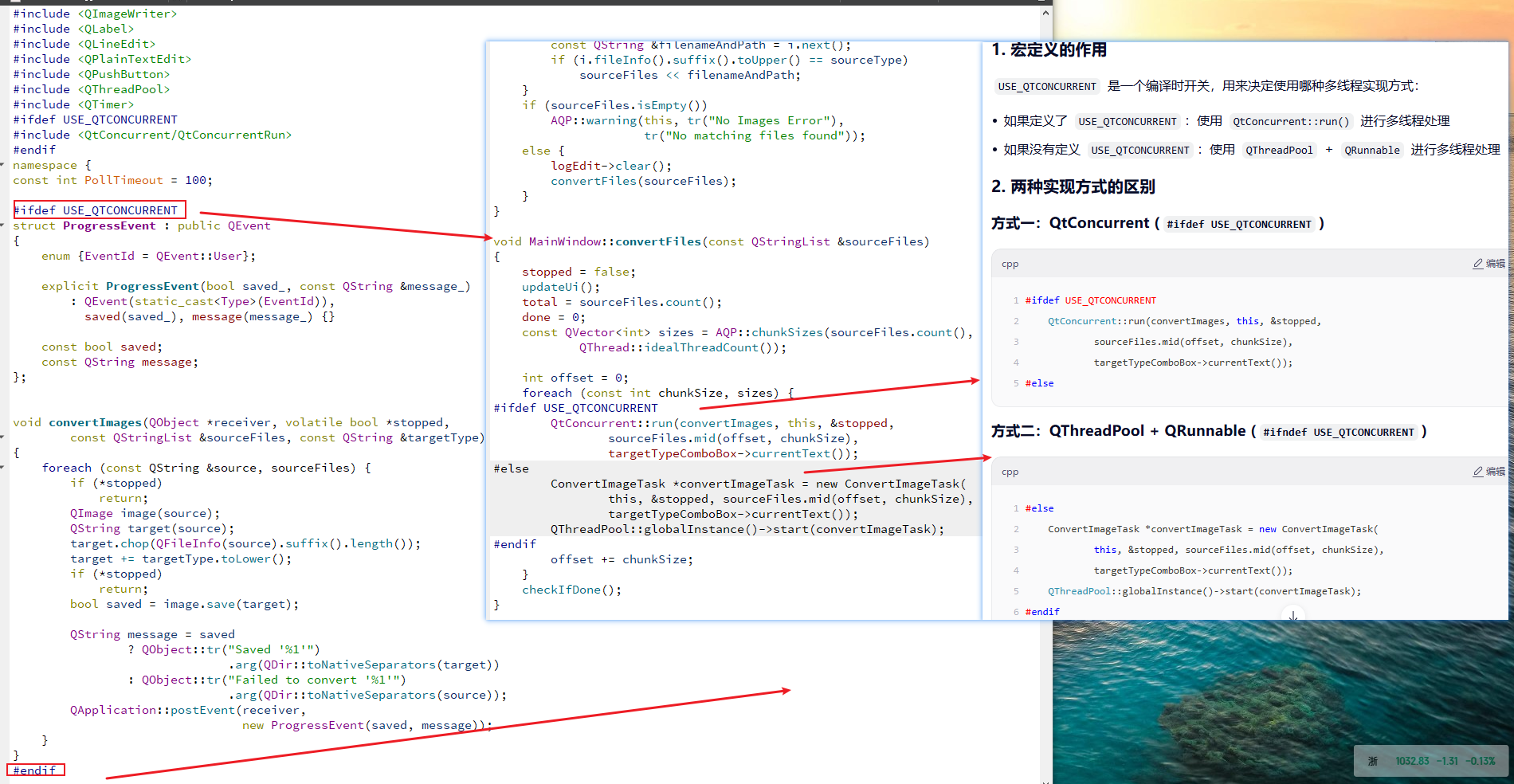
Task: Click the line #include <QImageWriter>
Action: pos(95,14)
